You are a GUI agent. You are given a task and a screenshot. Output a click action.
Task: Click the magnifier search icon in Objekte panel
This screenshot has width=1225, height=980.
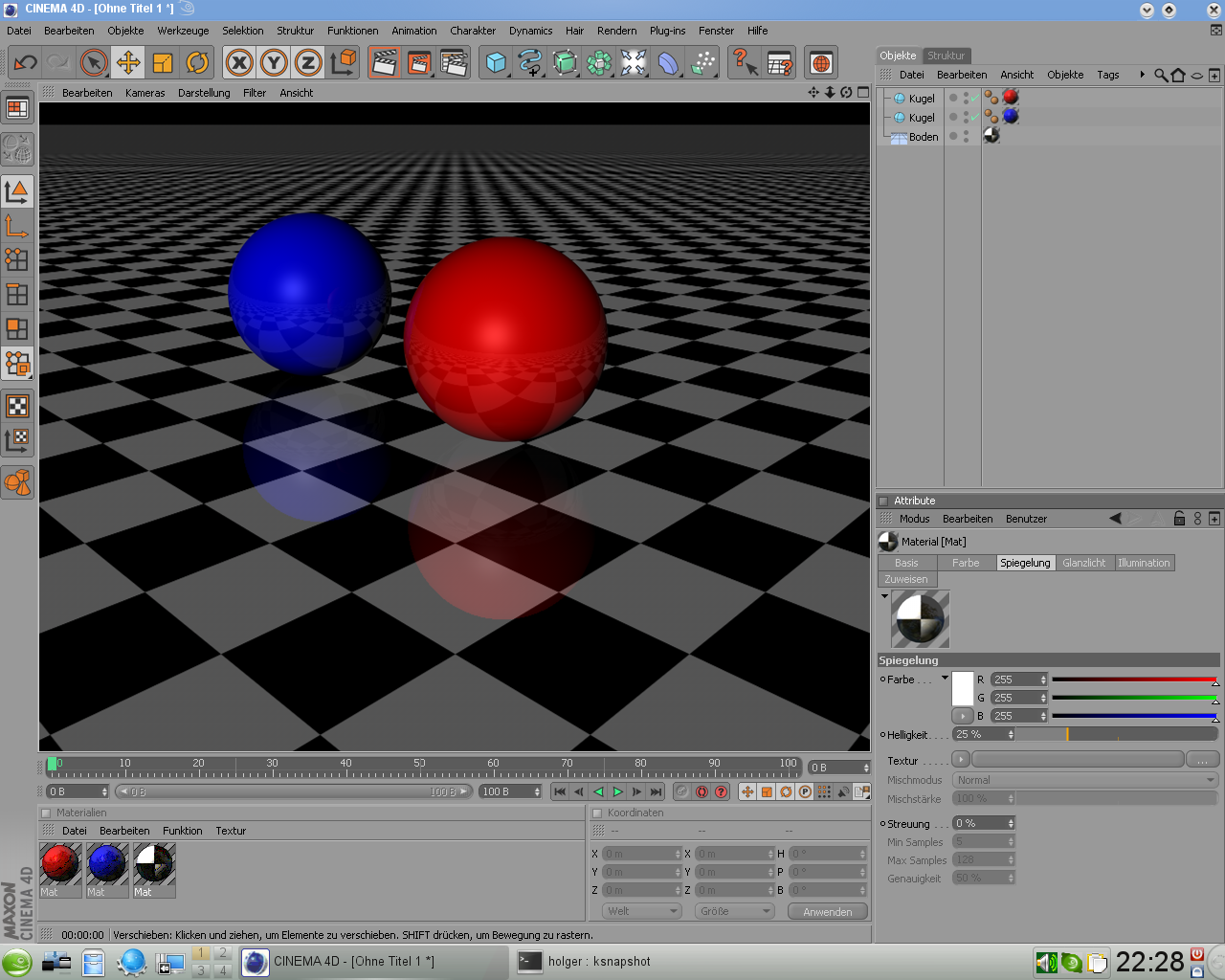point(1160,75)
